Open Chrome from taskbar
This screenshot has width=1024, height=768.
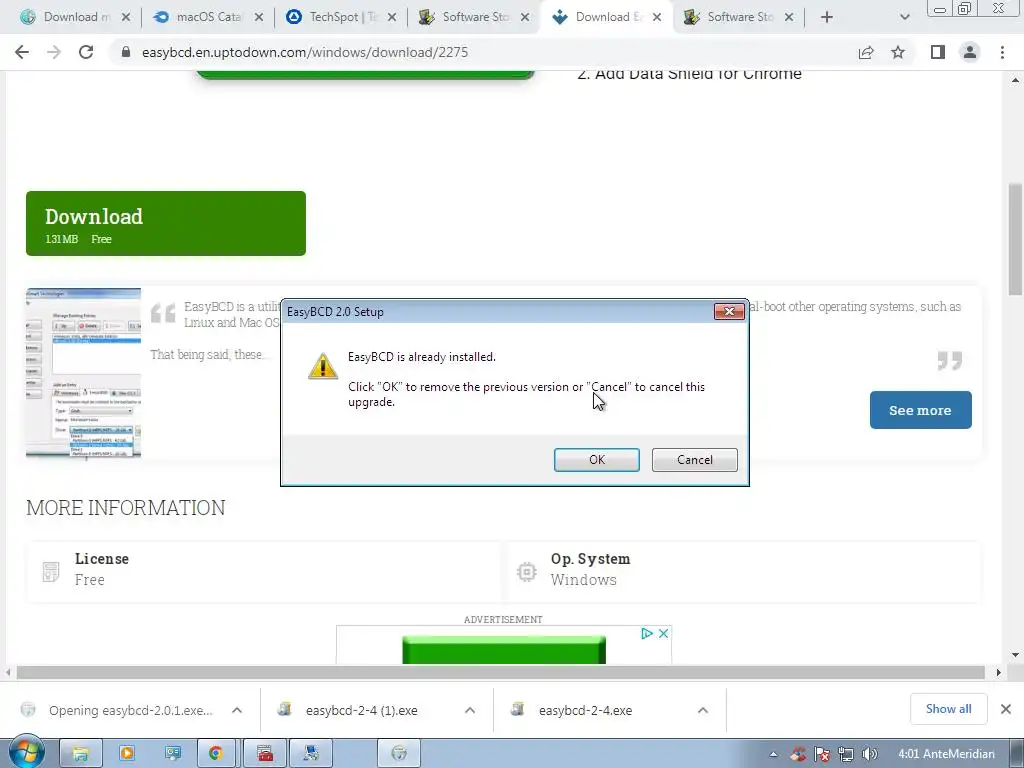pos(216,754)
